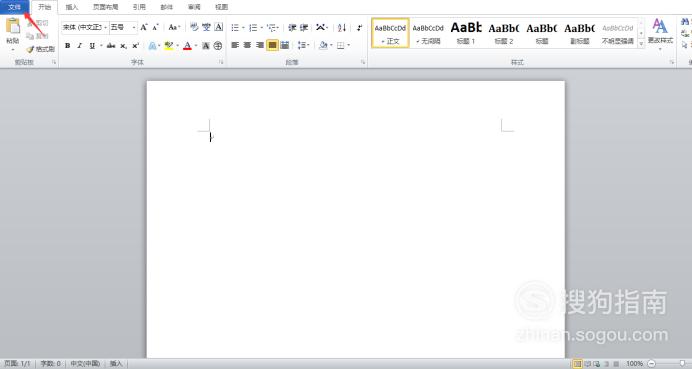The height and width of the screenshot is (369, 692).
Task: Apply the 标题 1 heading style
Action: click(466, 33)
